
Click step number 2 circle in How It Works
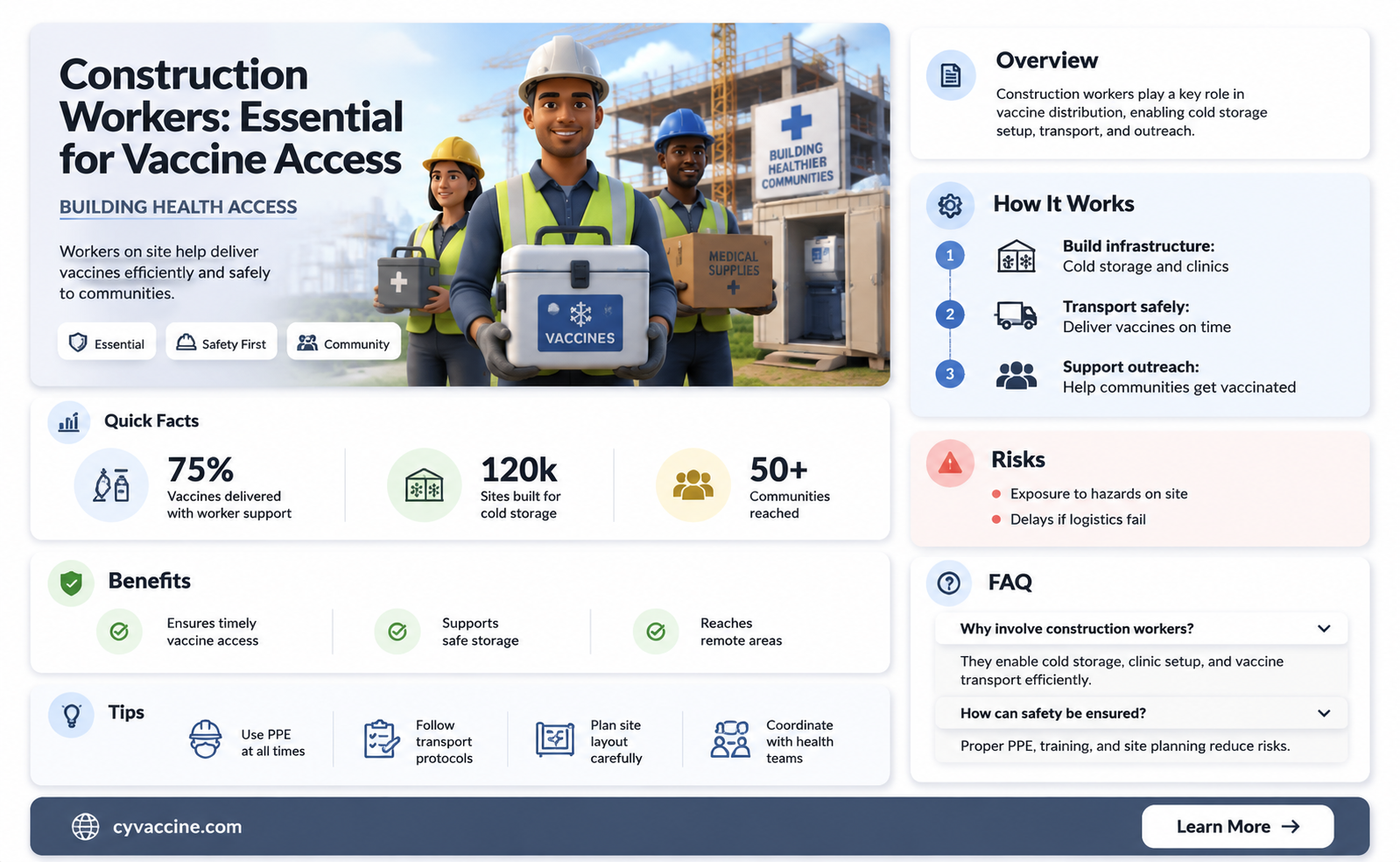coord(950,314)
